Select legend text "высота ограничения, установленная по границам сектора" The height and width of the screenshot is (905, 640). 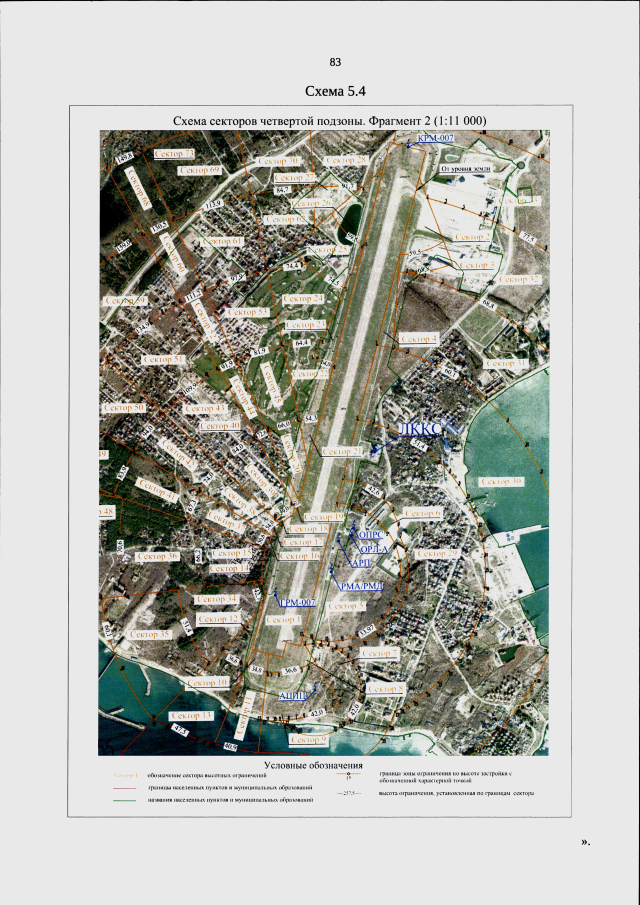[456, 794]
